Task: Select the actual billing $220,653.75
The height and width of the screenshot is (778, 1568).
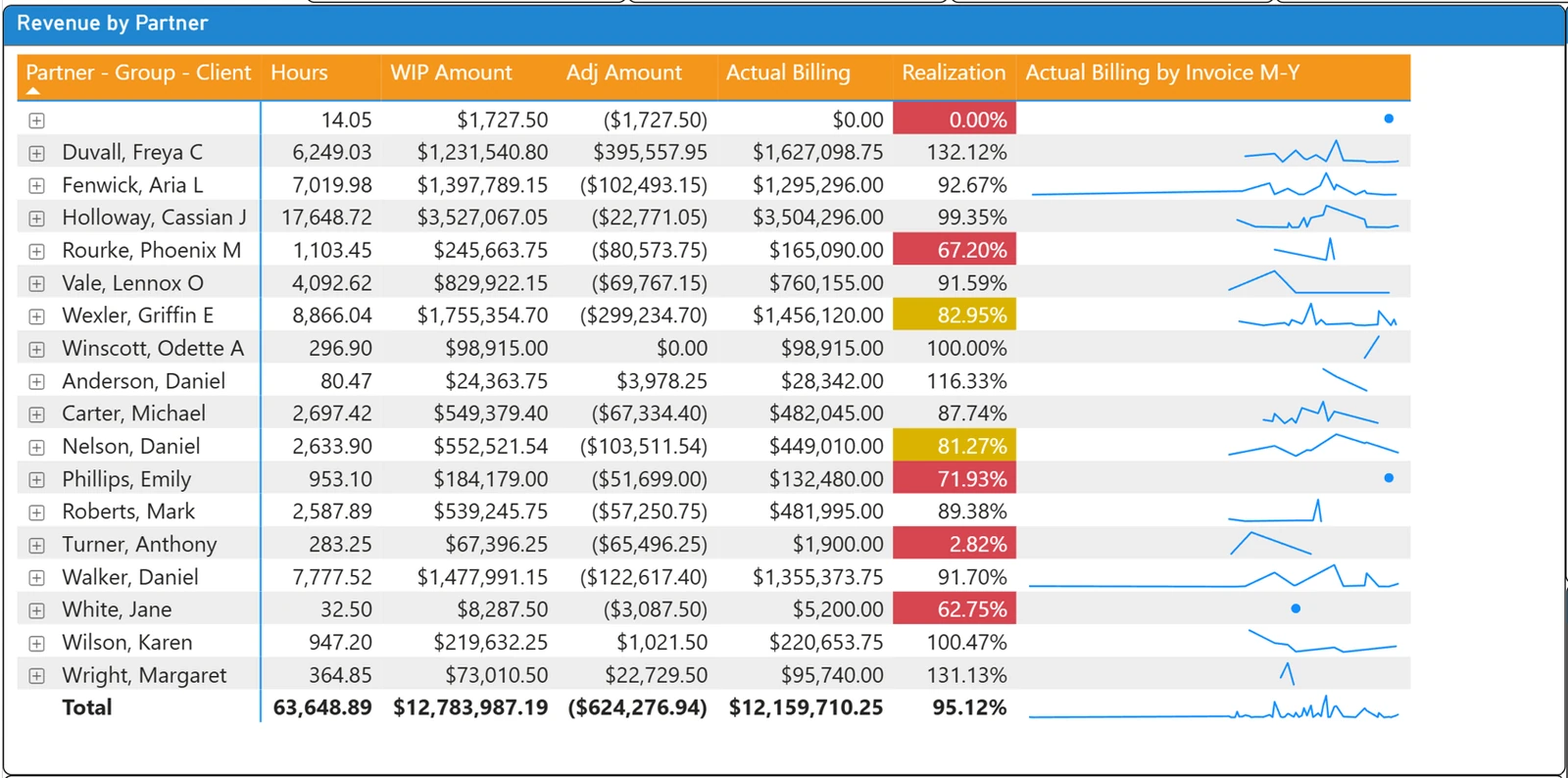Action: [x=826, y=643]
